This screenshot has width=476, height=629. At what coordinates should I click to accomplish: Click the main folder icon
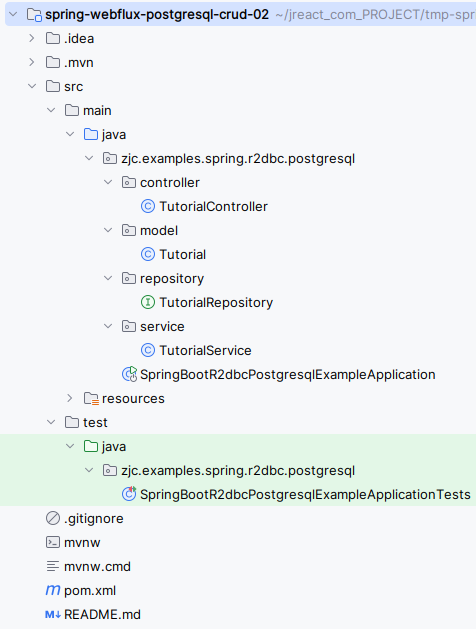[72, 110]
